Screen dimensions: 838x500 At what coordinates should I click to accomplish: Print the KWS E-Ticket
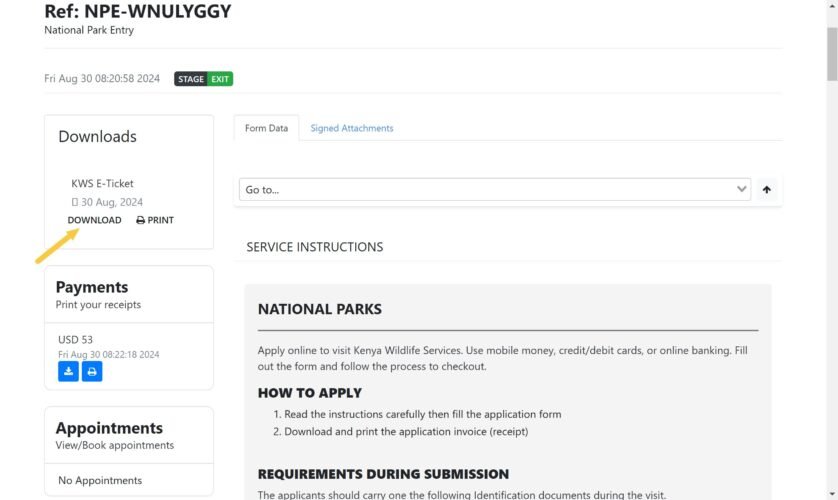pos(155,220)
